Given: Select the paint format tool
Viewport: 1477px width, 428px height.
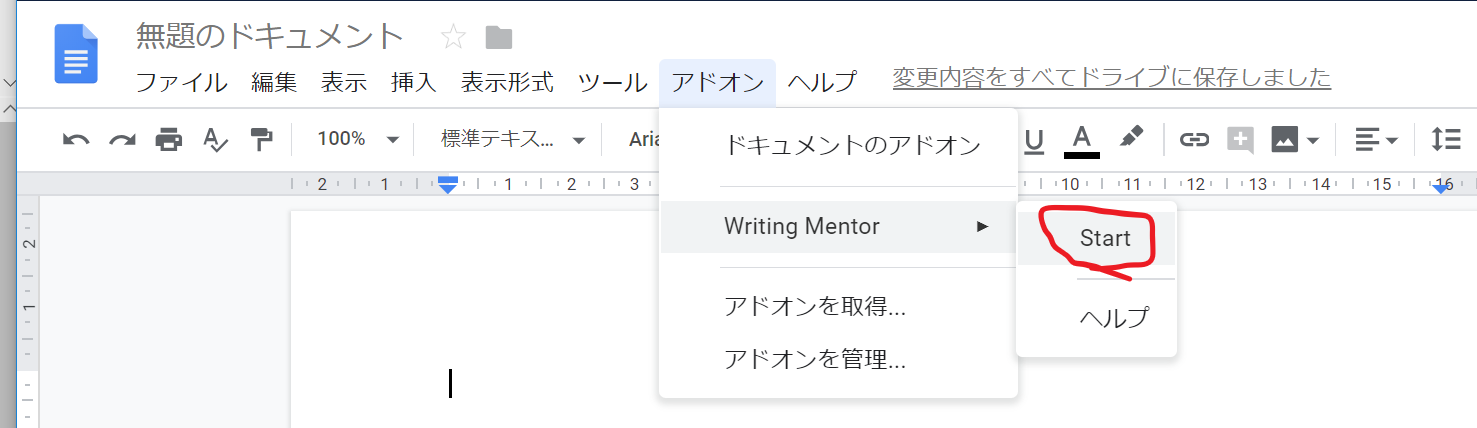Looking at the screenshot, I should click(x=262, y=140).
